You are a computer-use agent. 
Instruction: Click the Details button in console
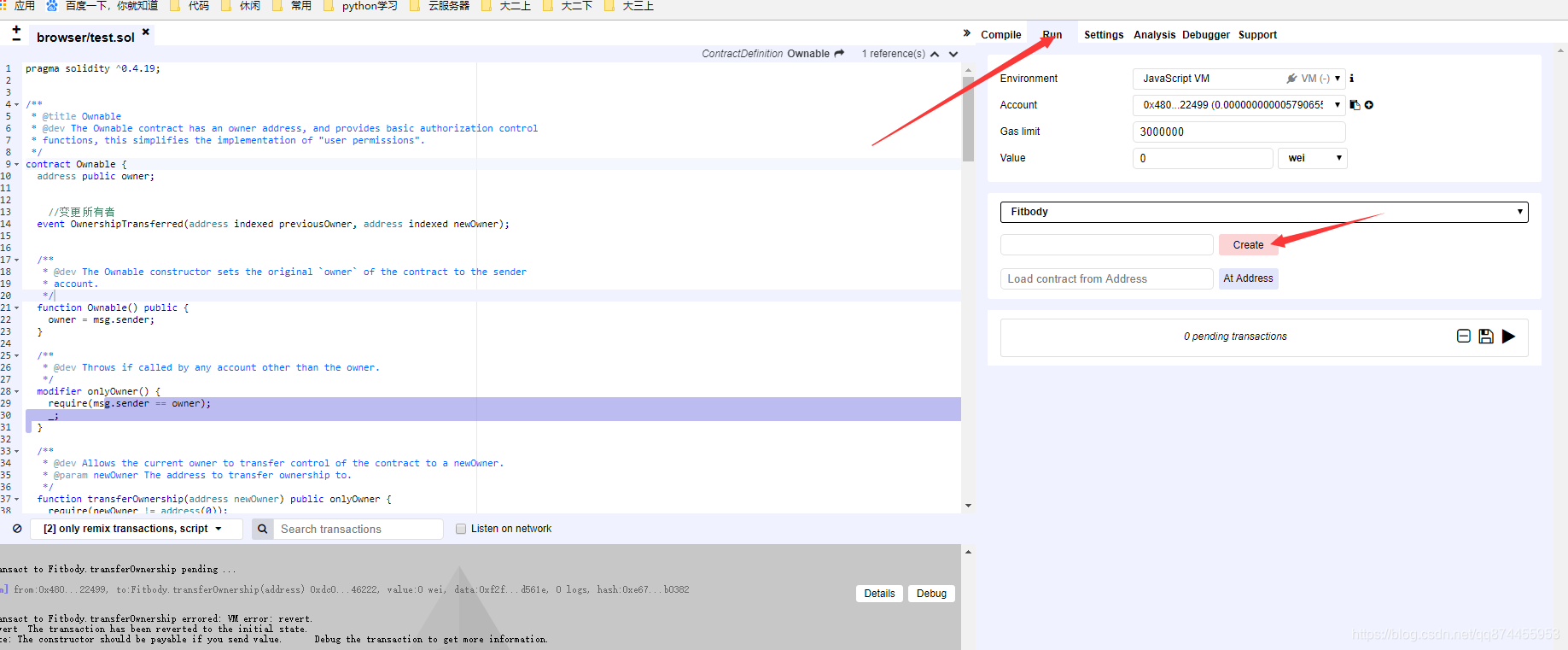pos(879,594)
